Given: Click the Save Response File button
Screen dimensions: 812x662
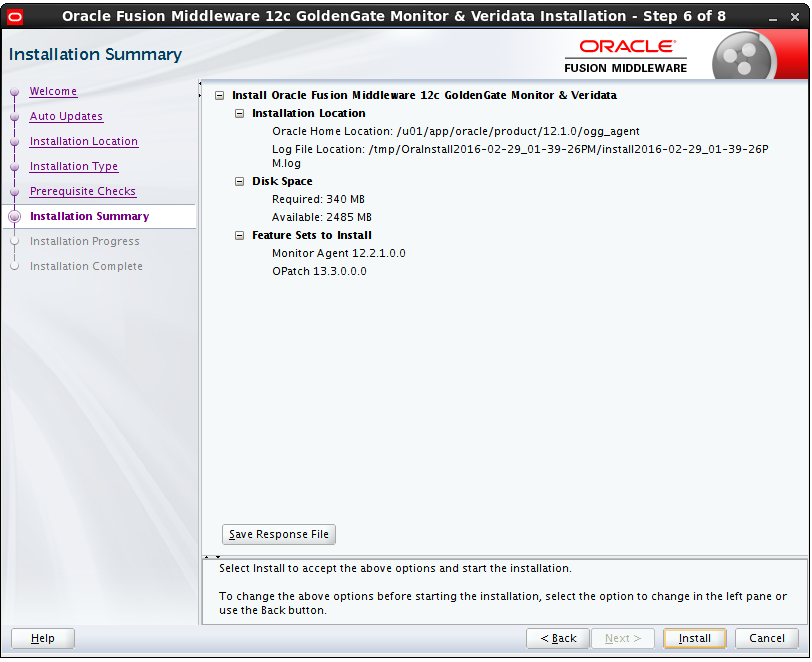Looking at the screenshot, I should click(279, 534).
